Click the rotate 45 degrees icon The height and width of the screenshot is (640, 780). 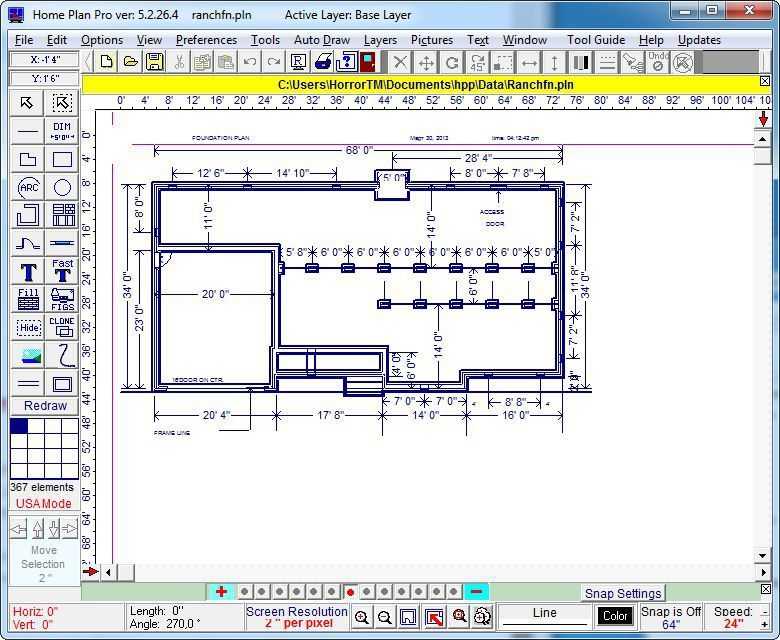(478, 63)
